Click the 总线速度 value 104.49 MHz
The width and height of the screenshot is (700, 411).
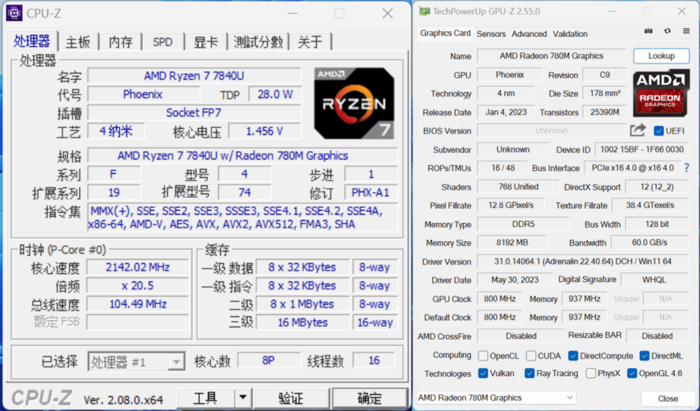pos(138,304)
